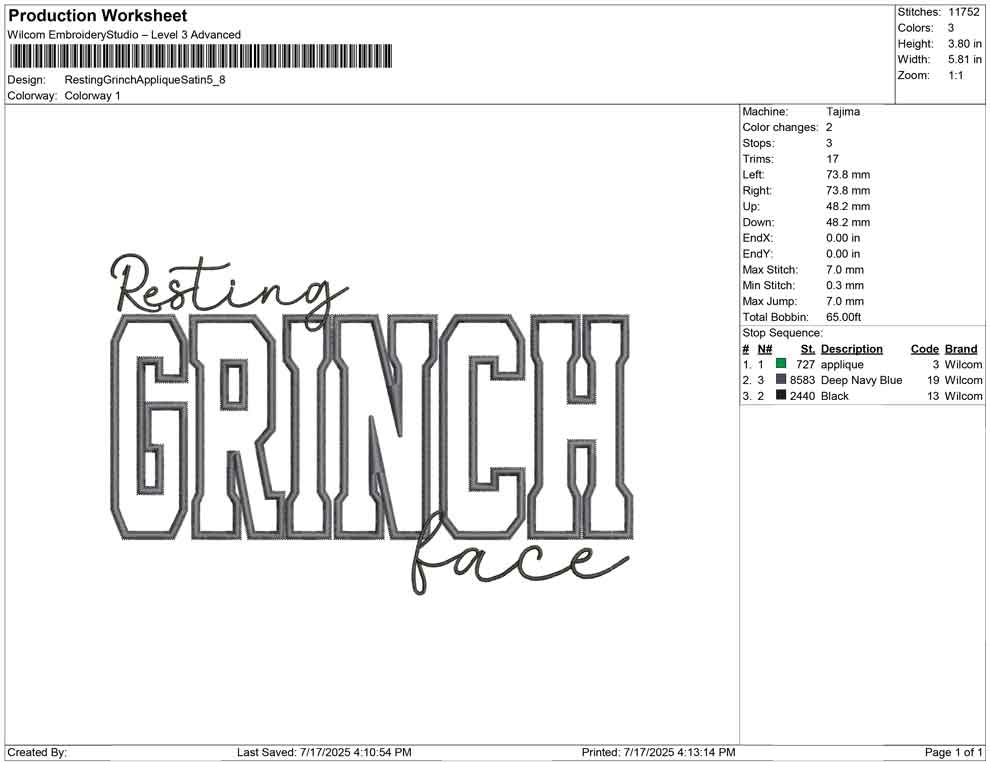Viewport: 990px width, 762px height.
Task: Select the Width value '5.81 in'
Action: coord(965,59)
